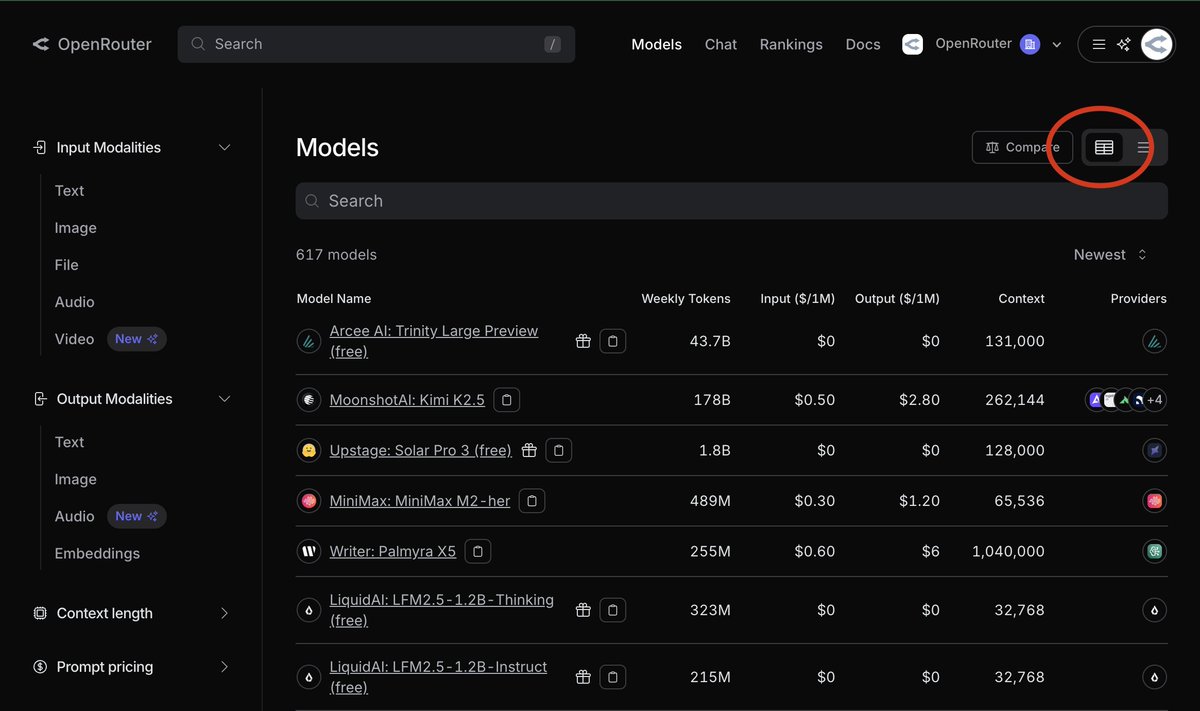Collapse the Output Modalities section
Image resolution: width=1200 pixels, height=711 pixels.
pos(133,399)
